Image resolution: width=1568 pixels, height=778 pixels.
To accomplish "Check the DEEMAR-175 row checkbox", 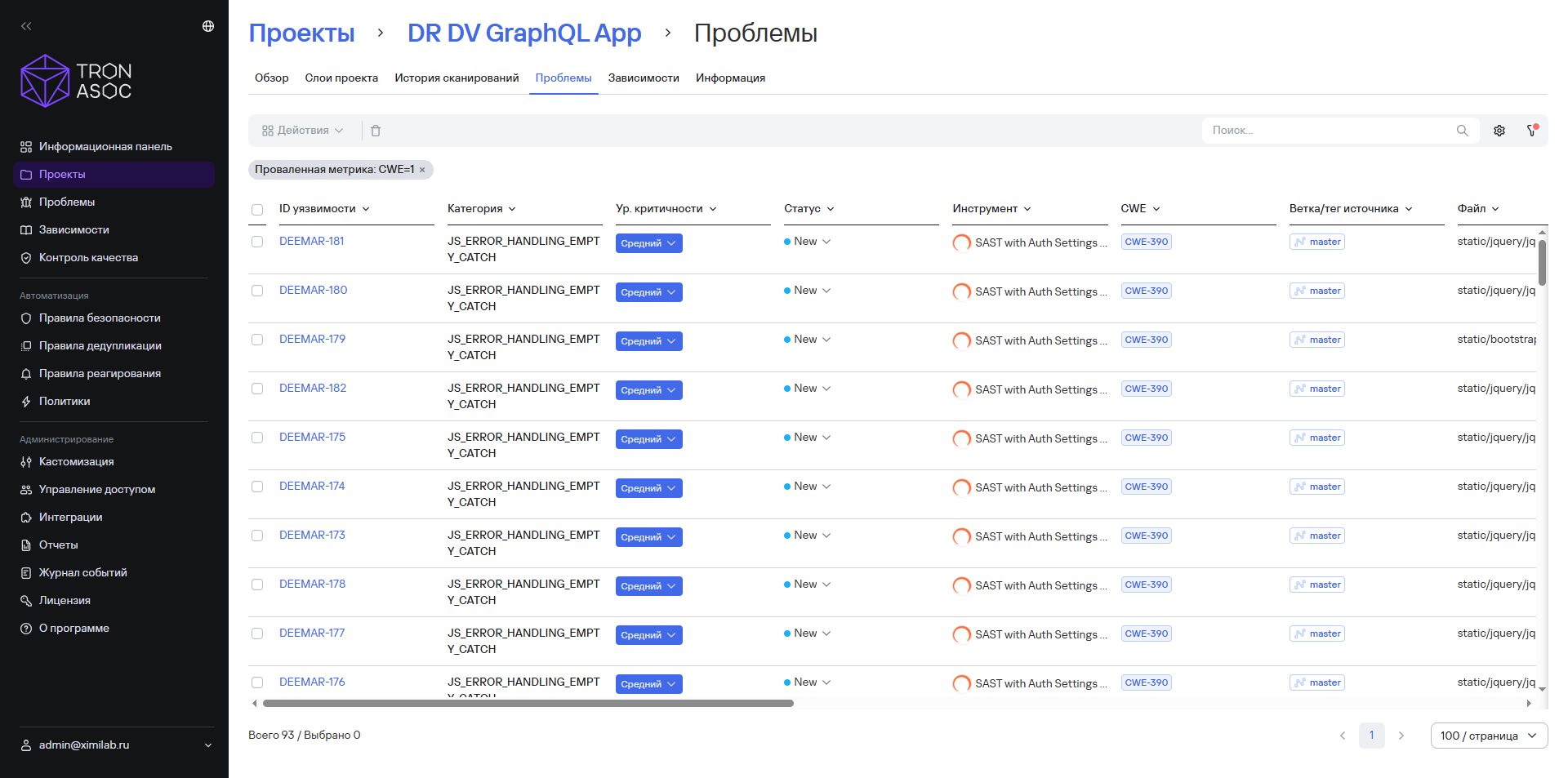I will click(x=257, y=438).
